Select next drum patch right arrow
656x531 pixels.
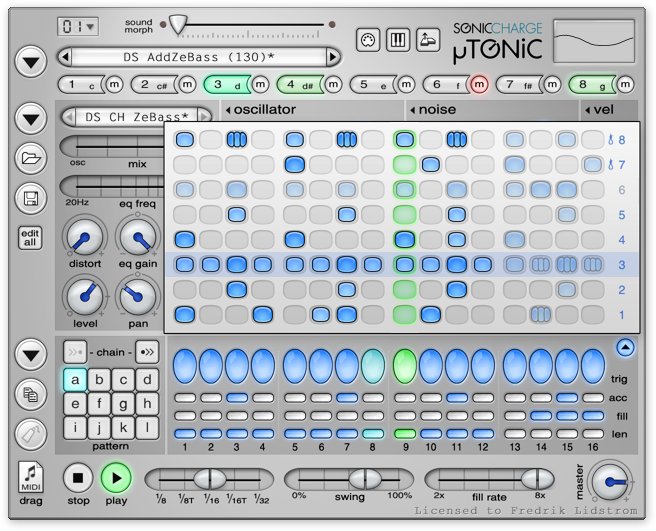click(204, 117)
